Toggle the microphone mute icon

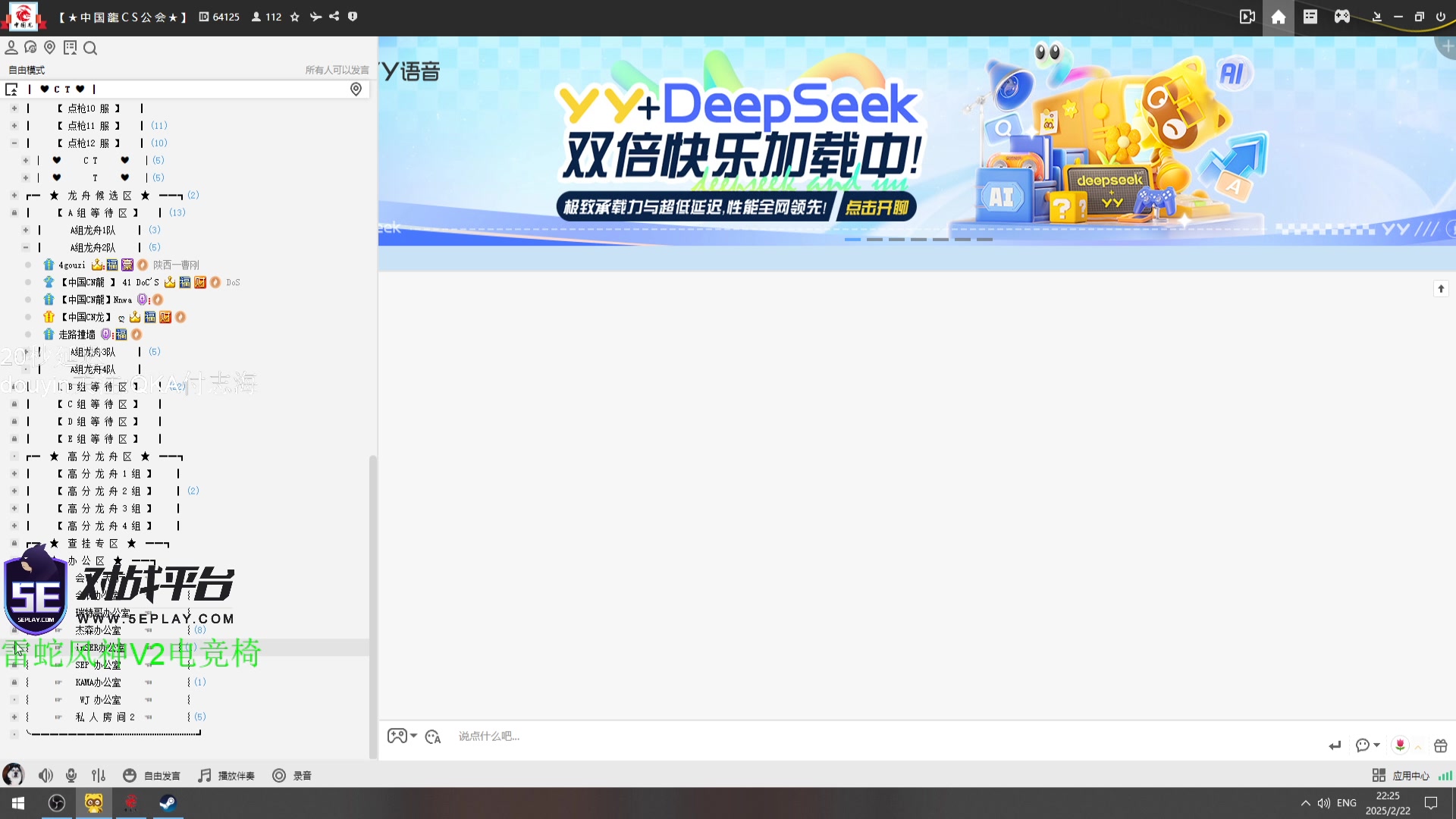[x=71, y=776]
